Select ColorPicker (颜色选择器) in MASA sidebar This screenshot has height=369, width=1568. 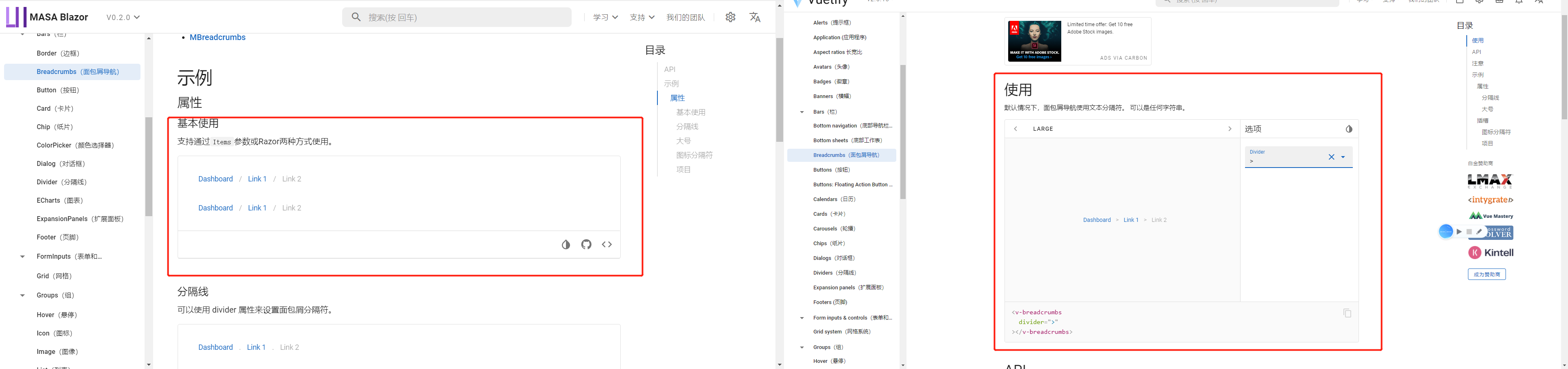[76, 145]
